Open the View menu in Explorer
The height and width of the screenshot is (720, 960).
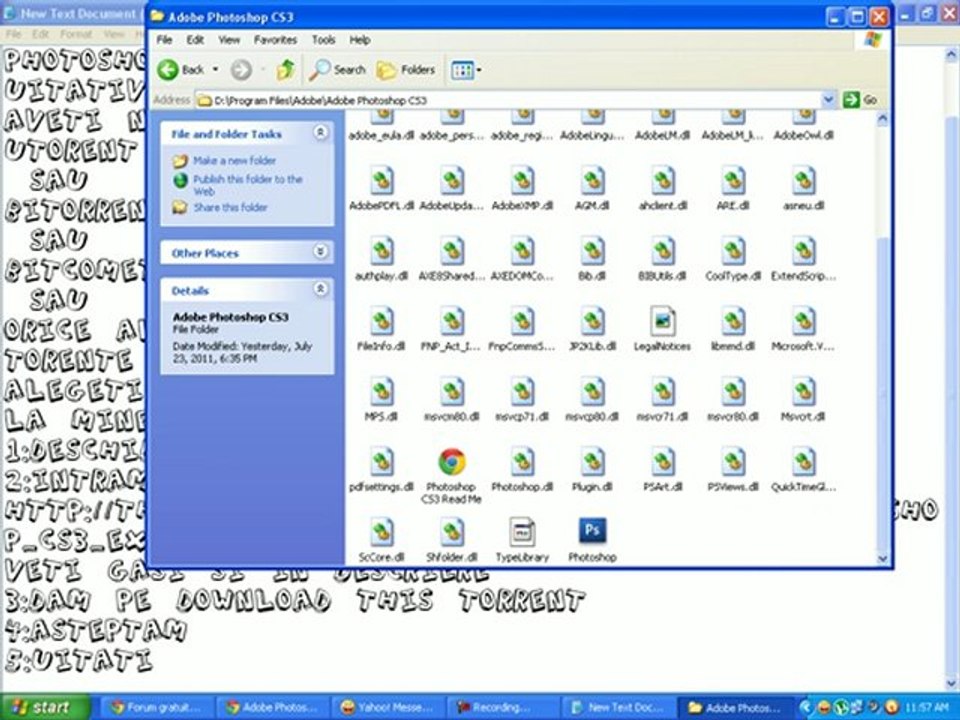point(230,40)
